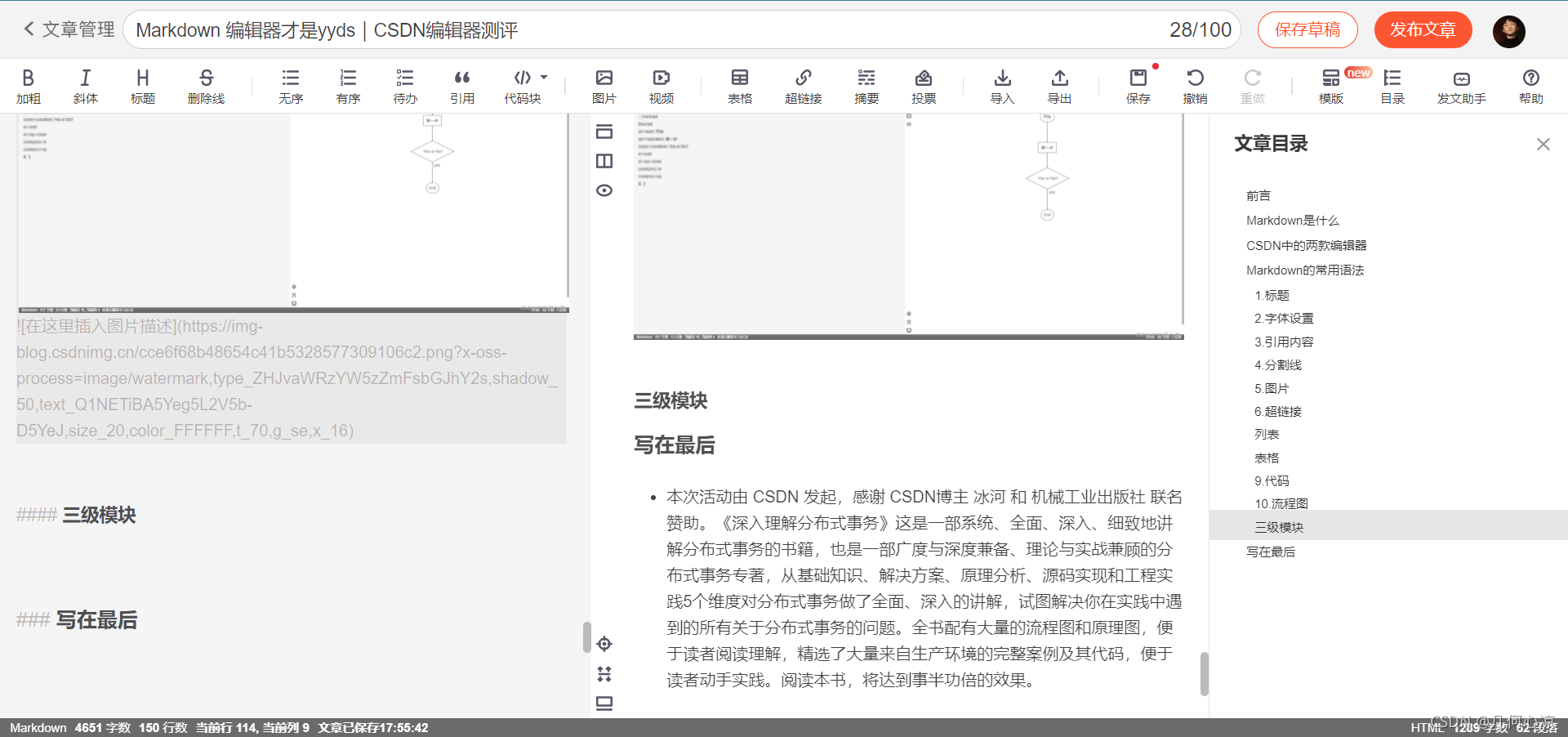Insert unordered list with 无序
Viewport: 1568px width, 737px height.
[x=291, y=86]
